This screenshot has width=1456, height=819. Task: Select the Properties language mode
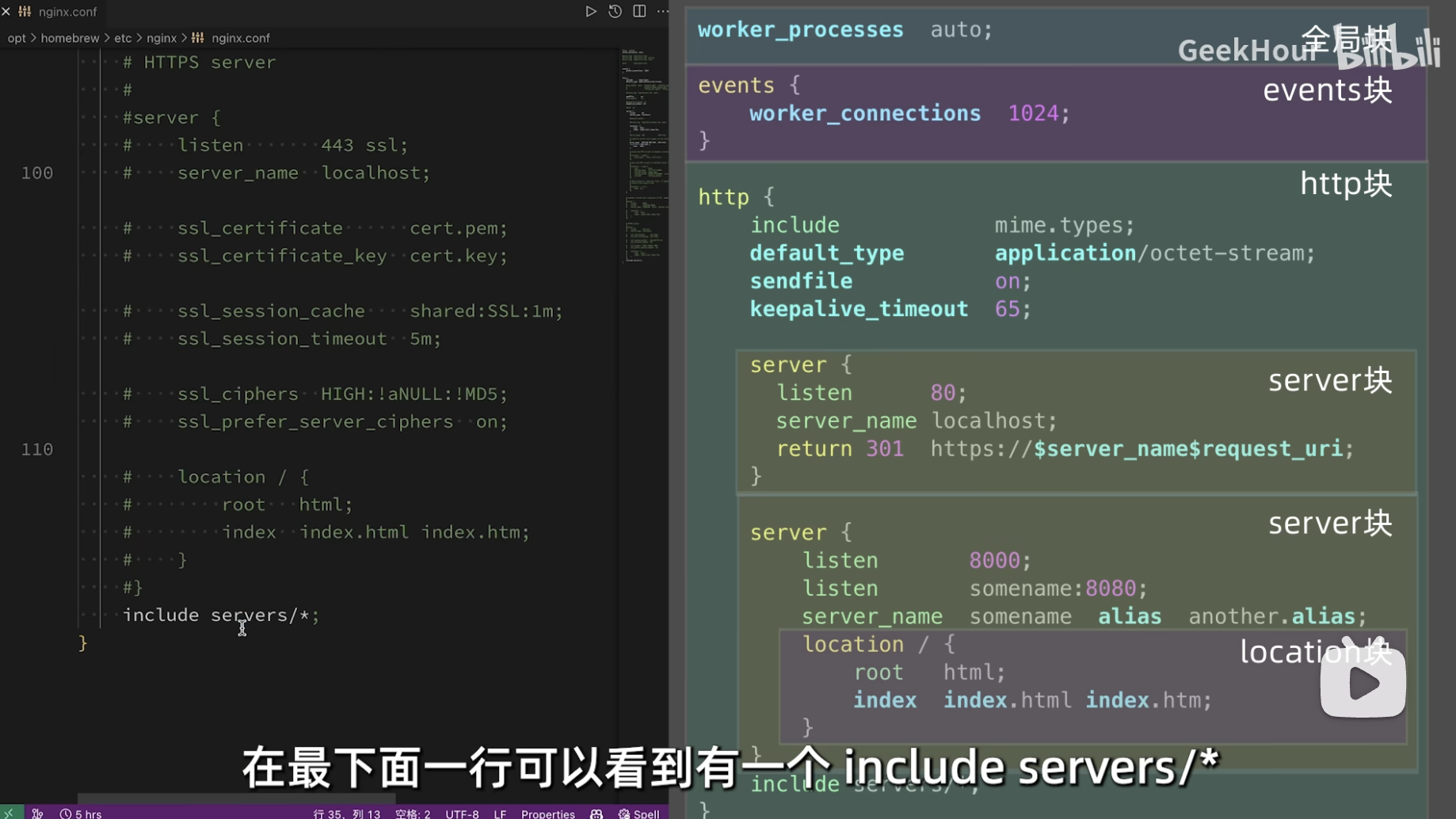pos(547,813)
